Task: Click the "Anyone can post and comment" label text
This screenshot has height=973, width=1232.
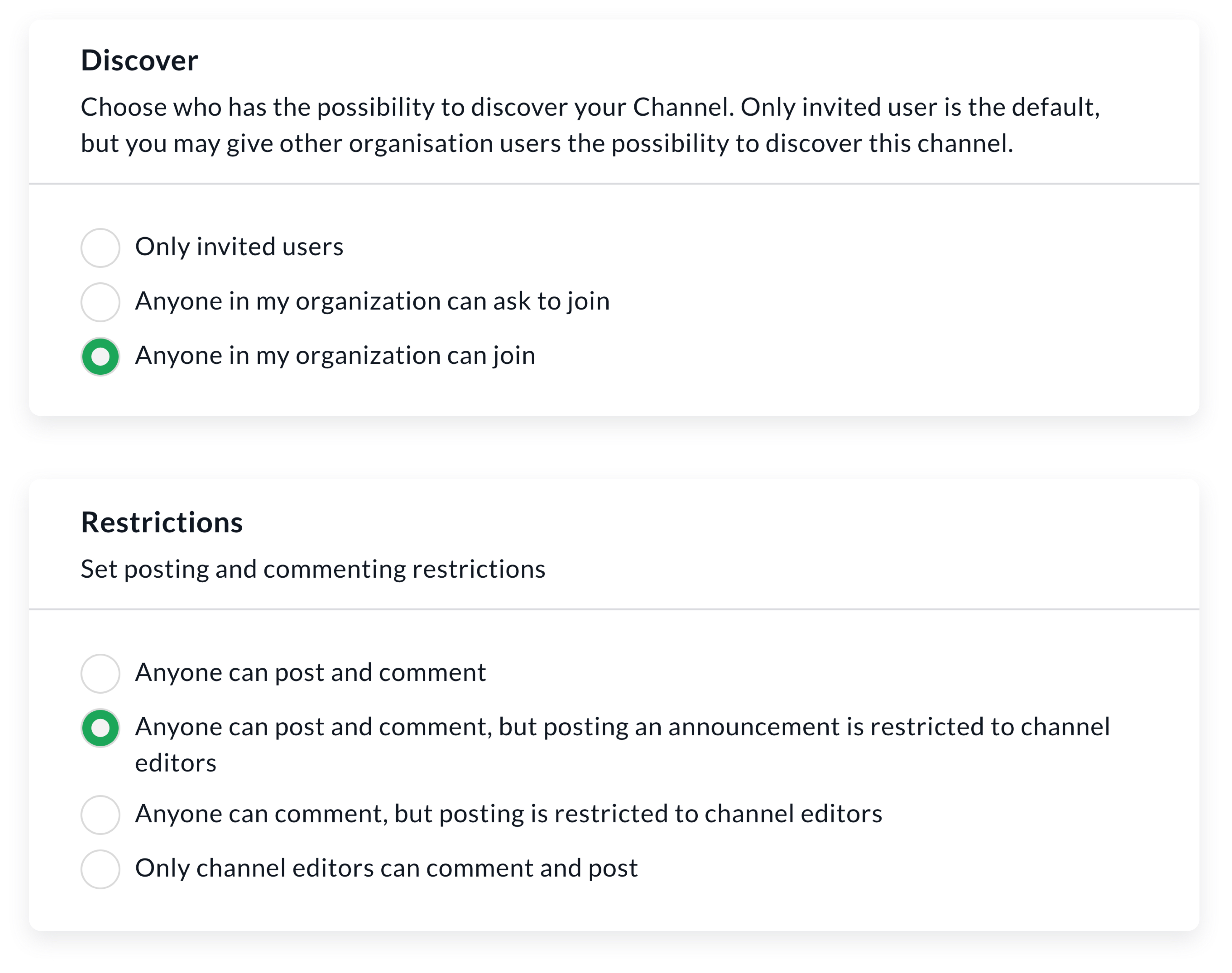Action: (310, 673)
